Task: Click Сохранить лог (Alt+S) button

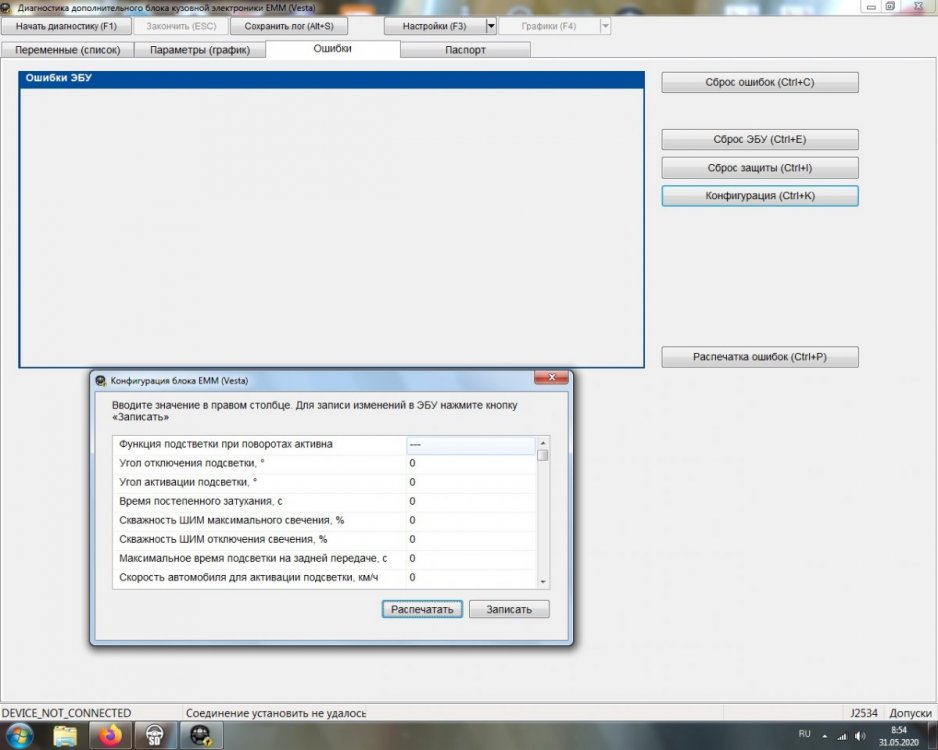Action: coord(288,26)
